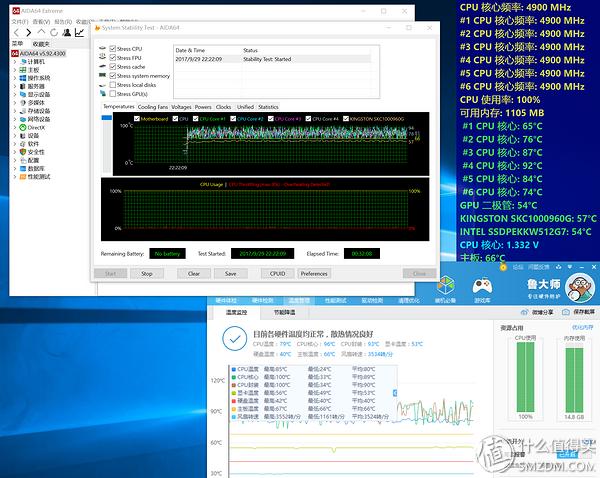Toggle the Stress cache checkbox
Screen dimensions: 600x478
[x=113, y=67]
